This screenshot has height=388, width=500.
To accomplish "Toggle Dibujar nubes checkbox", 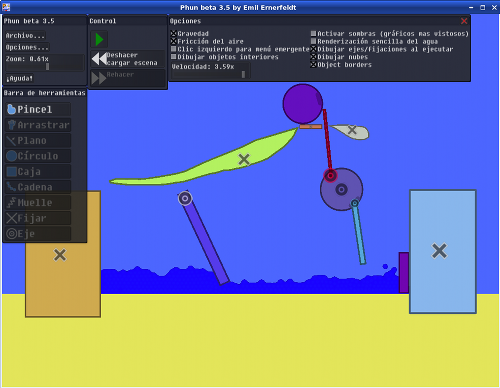I will (x=313, y=57).
